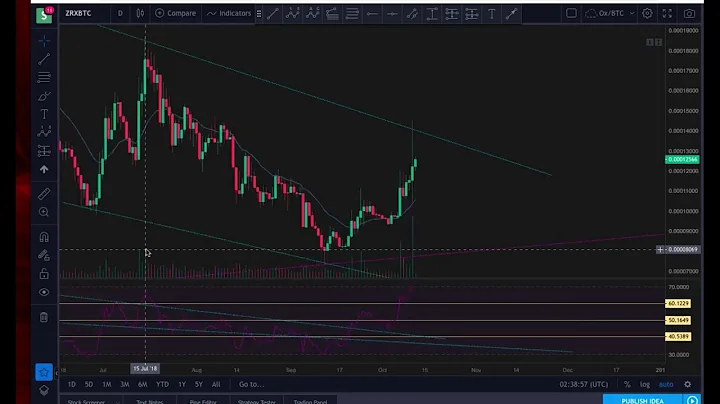Toggle magnet mode
Image resolution: width=720 pixels, height=404 pixels.
[x=44, y=237]
